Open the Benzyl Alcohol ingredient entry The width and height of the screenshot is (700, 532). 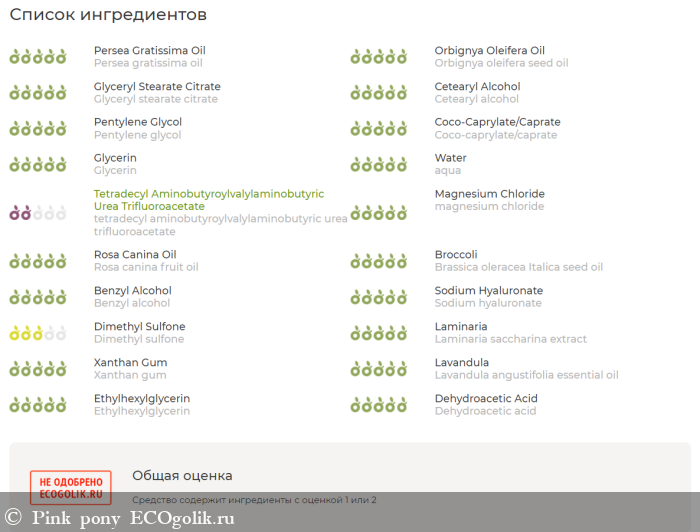click(133, 291)
